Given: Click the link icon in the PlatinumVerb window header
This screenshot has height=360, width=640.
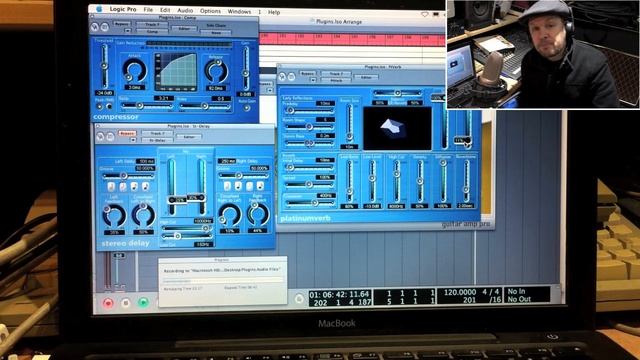Looking at the screenshot, I should click(x=282, y=76).
